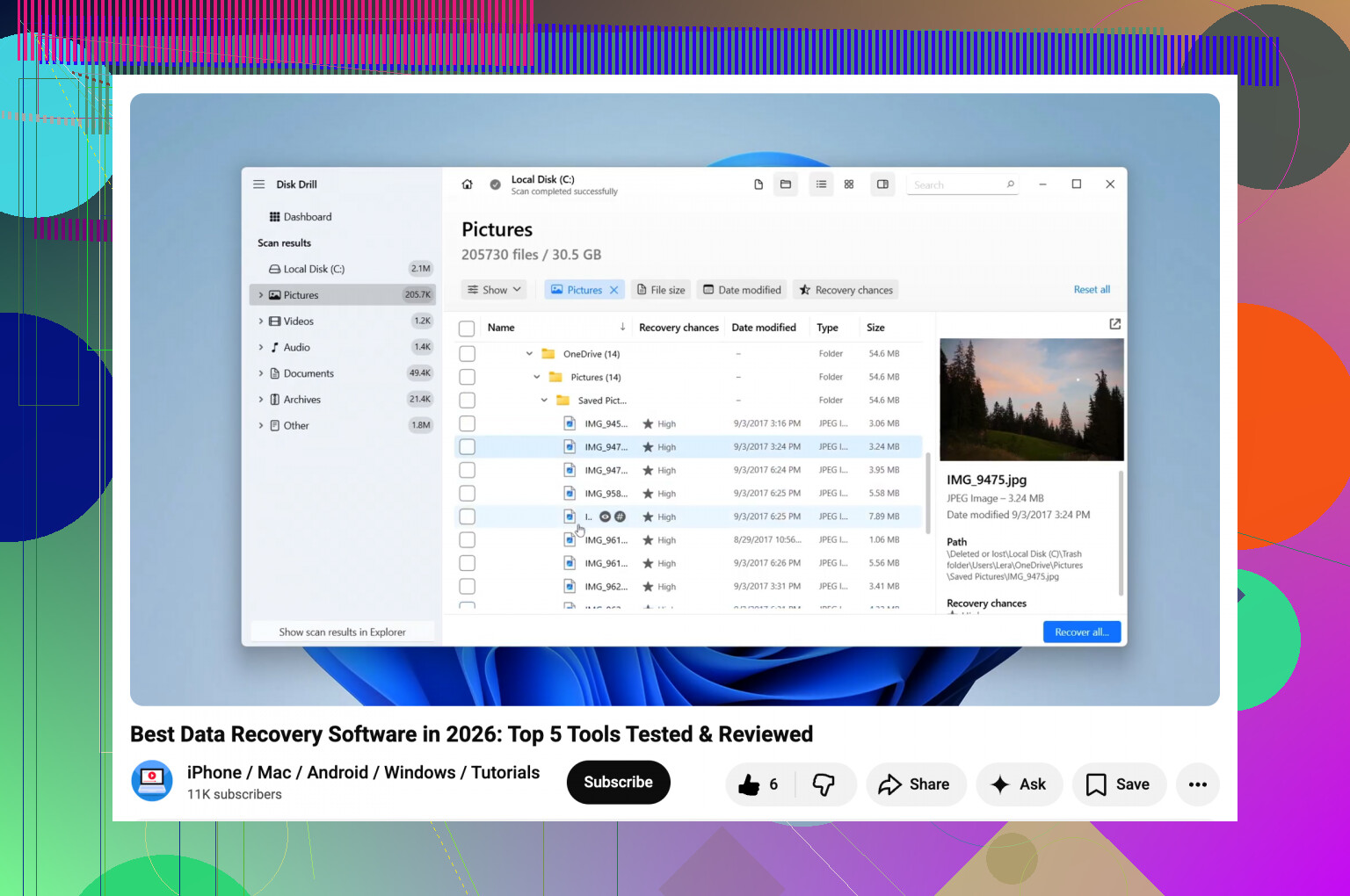Screen dimensions: 1350x896
Task: Click the Reset all link
Action: coord(1092,290)
